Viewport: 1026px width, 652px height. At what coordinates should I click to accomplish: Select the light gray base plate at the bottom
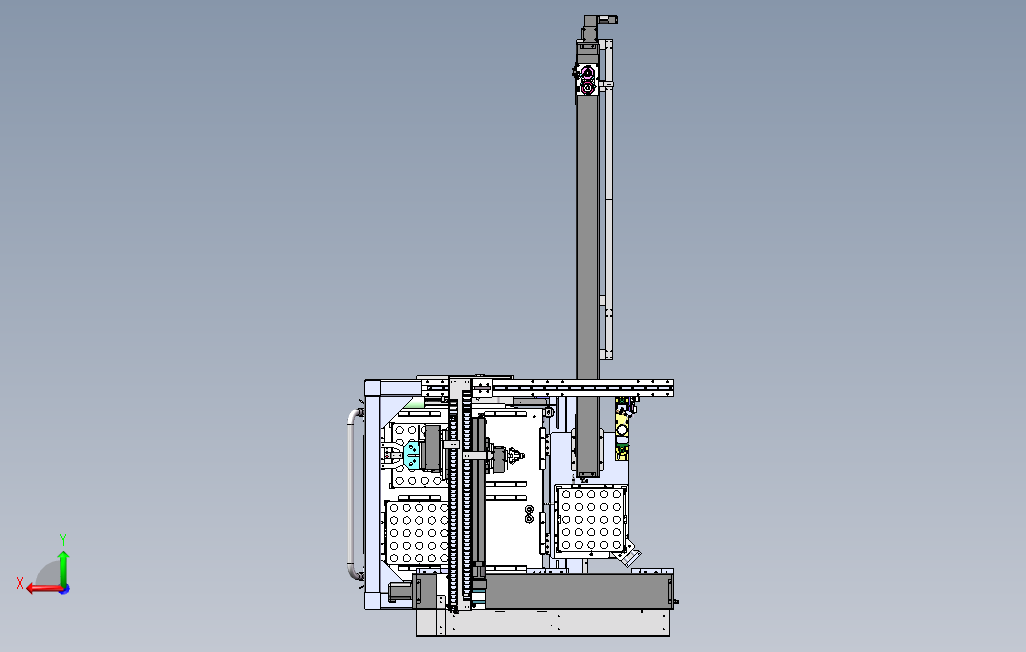(x=543, y=622)
